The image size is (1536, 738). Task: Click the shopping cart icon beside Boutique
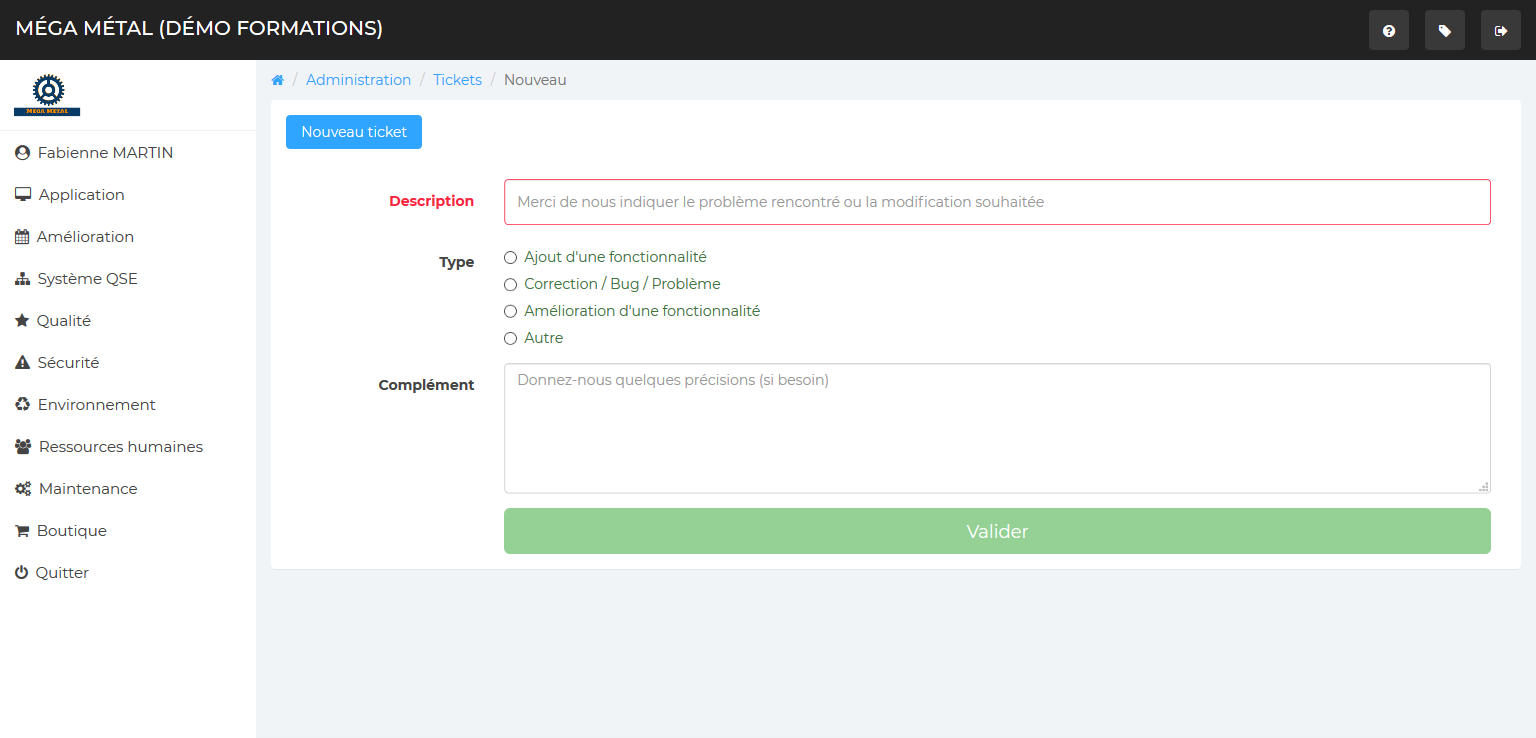[22, 531]
